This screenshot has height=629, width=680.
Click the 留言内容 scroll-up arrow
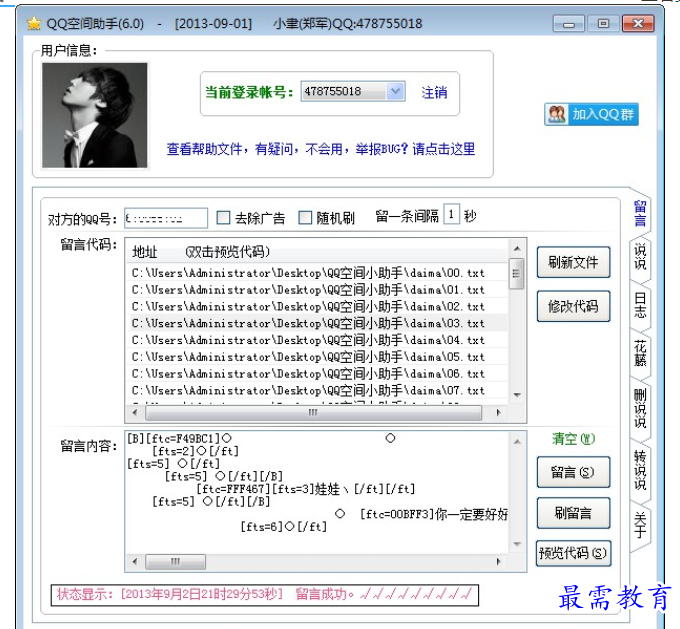(517, 442)
